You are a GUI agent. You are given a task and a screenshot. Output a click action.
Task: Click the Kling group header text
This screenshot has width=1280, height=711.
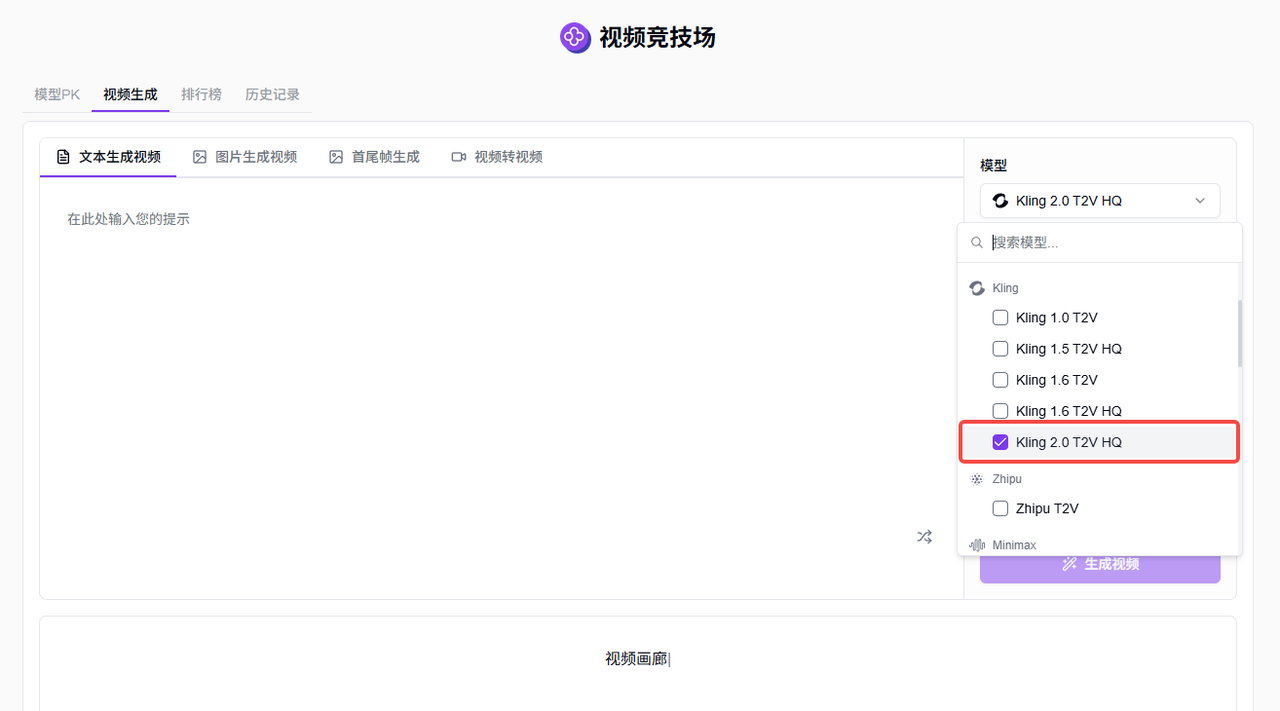tap(1005, 288)
